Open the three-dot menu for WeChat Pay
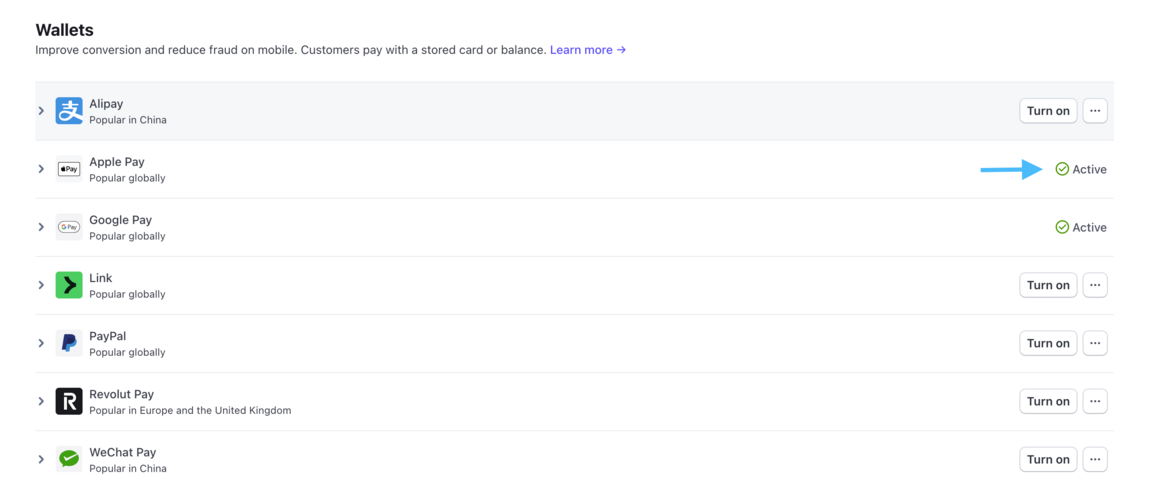 tap(1095, 459)
